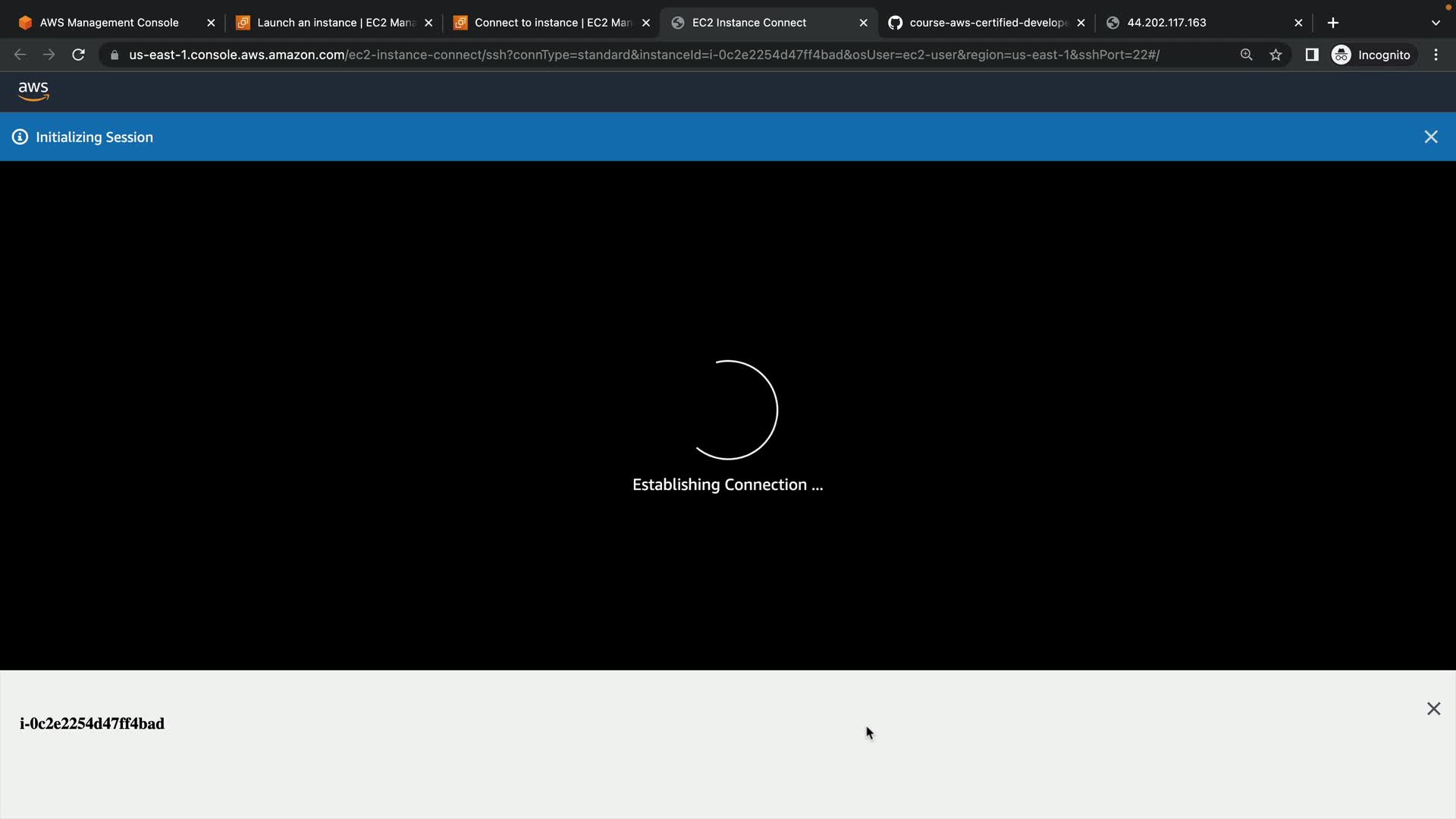This screenshot has width=1456, height=819.
Task: Dismiss the Initializing Session banner
Action: 1430,137
